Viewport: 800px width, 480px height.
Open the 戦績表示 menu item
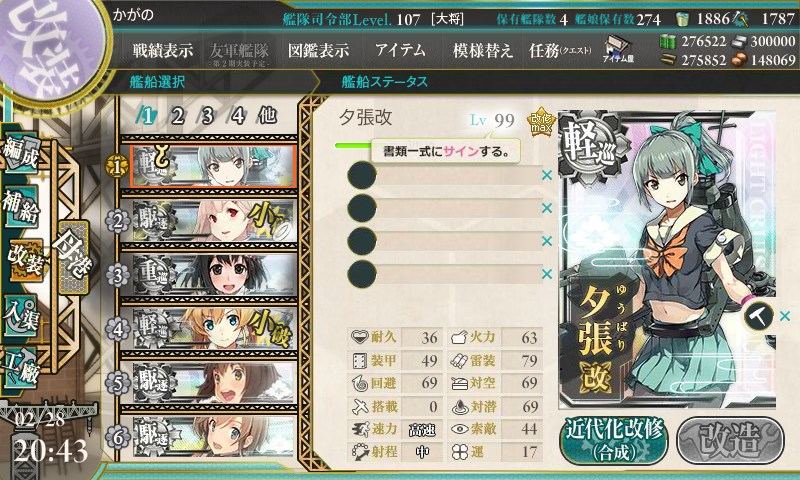163,50
